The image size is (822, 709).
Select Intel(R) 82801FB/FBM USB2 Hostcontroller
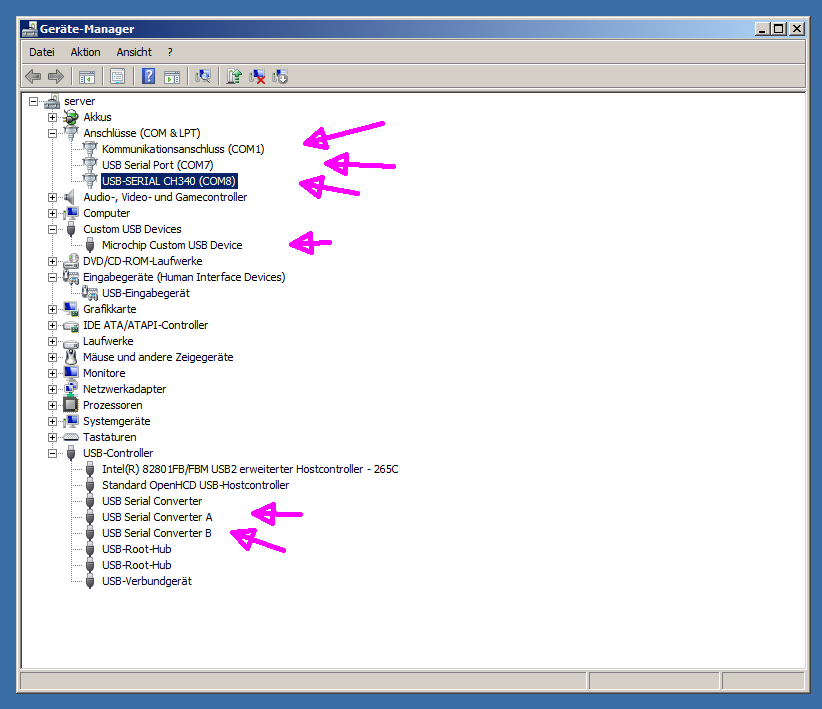(x=250, y=469)
